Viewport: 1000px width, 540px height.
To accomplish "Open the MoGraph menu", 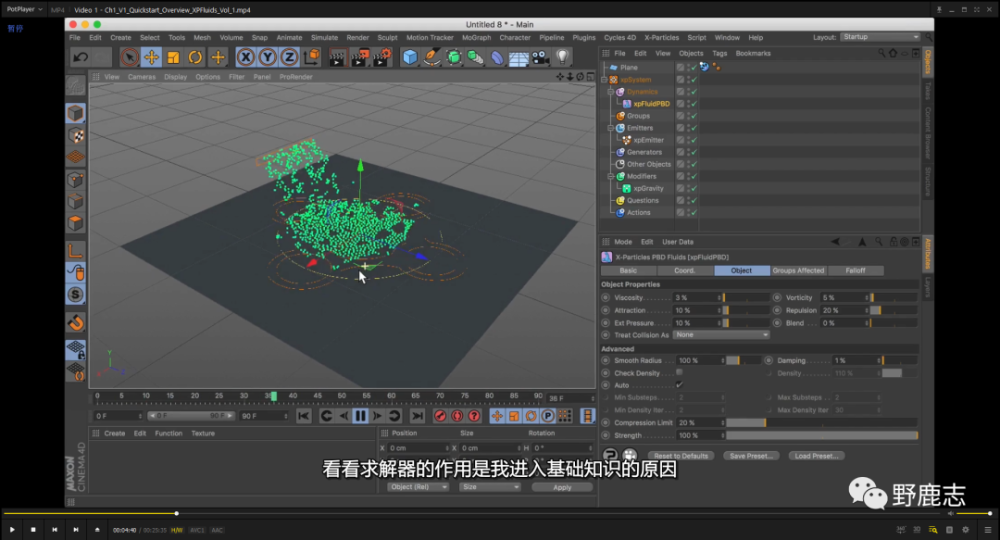I will point(476,38).
